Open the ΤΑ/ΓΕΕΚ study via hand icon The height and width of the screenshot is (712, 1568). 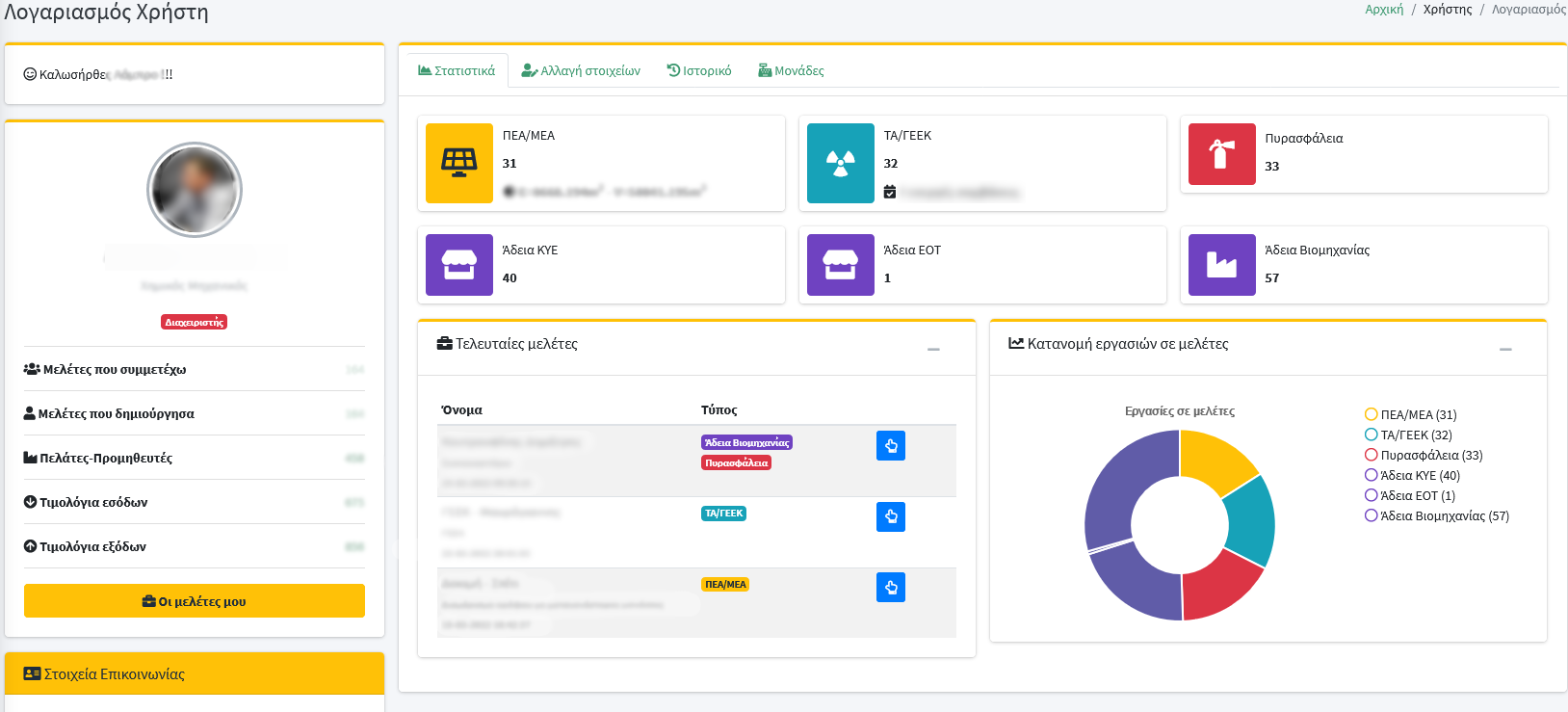pos(891,517)
